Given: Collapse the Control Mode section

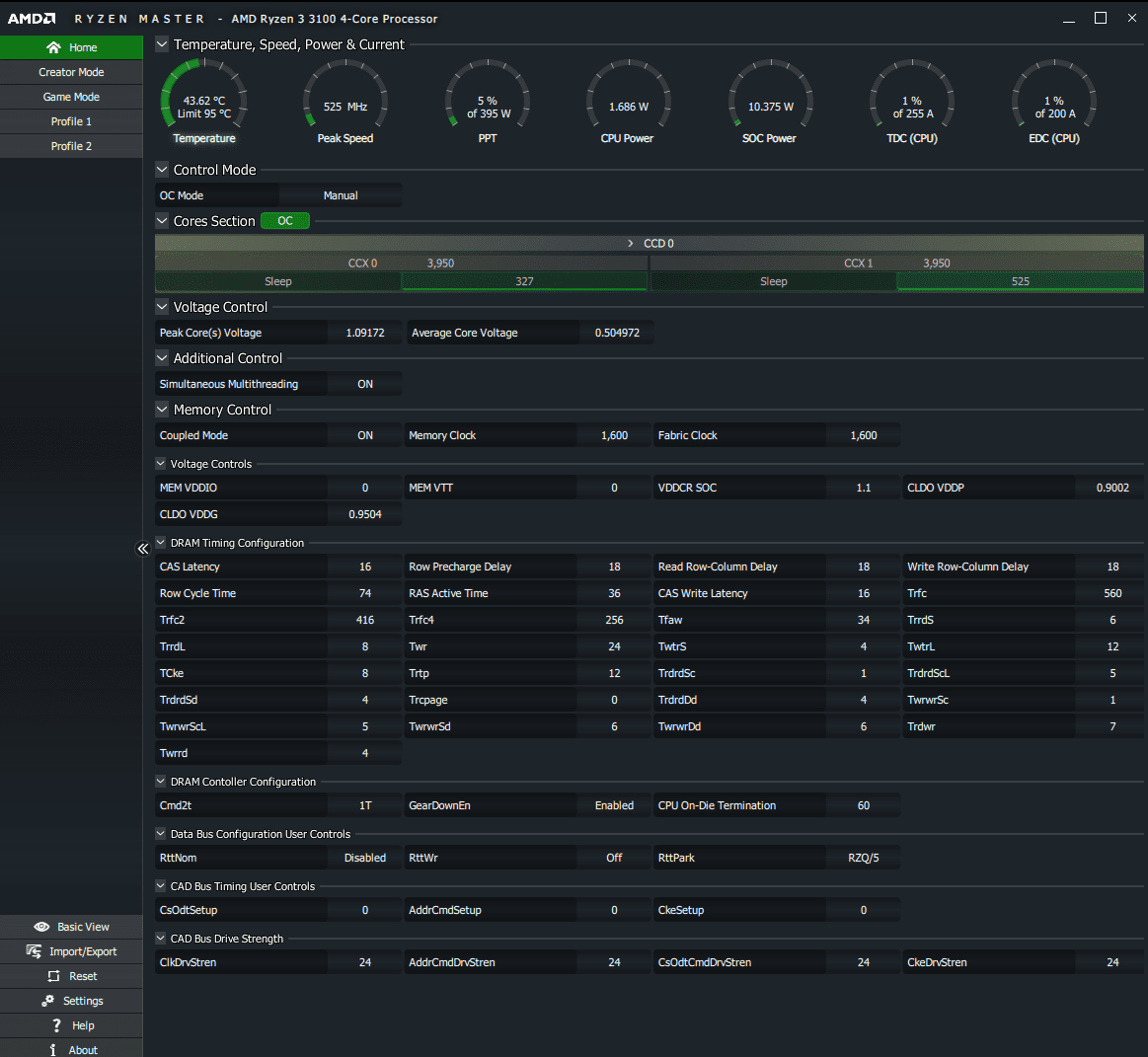Looking at the screenshot, I should pos(162,170).
